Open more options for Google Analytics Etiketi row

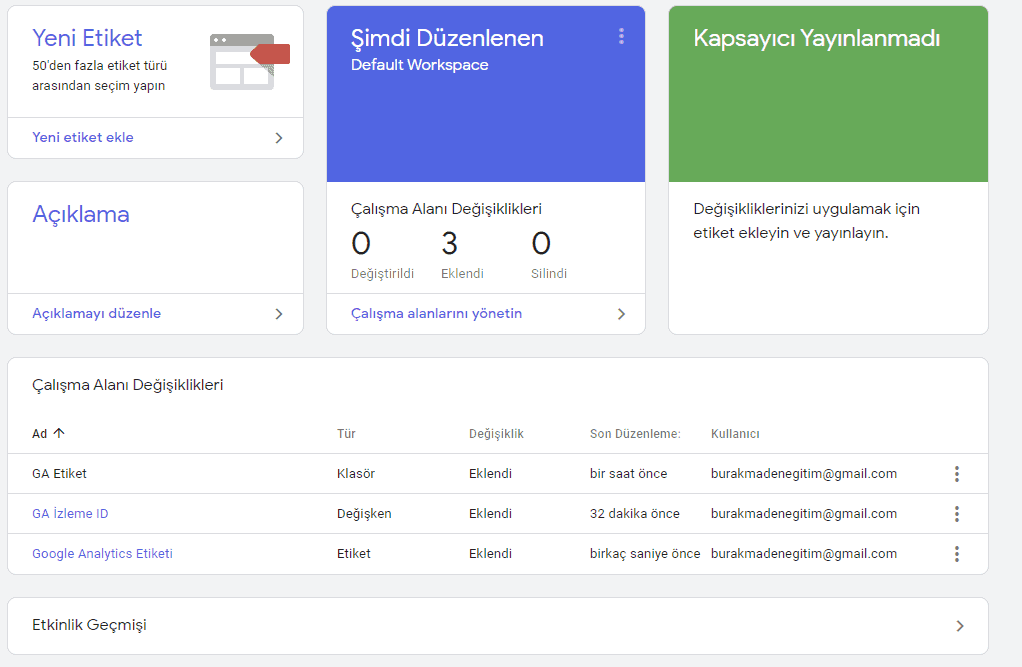pyautogui.click(x=956, y=554)
